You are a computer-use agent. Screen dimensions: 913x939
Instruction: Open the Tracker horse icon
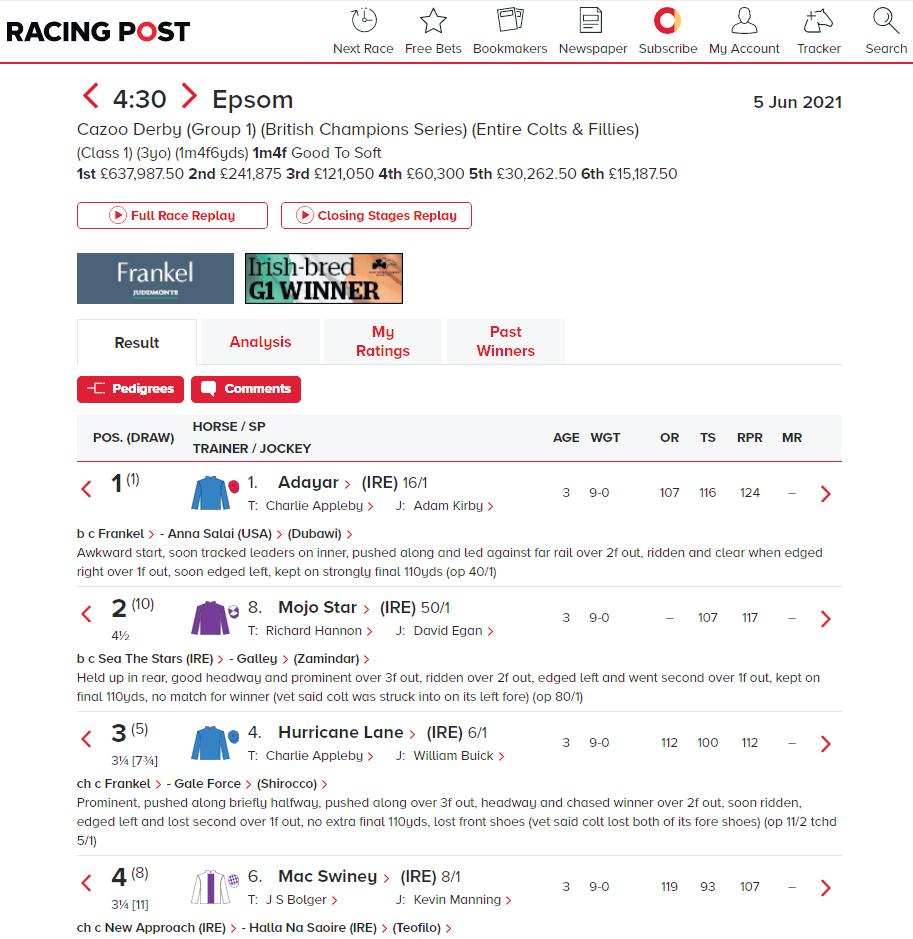pos(818,20)
